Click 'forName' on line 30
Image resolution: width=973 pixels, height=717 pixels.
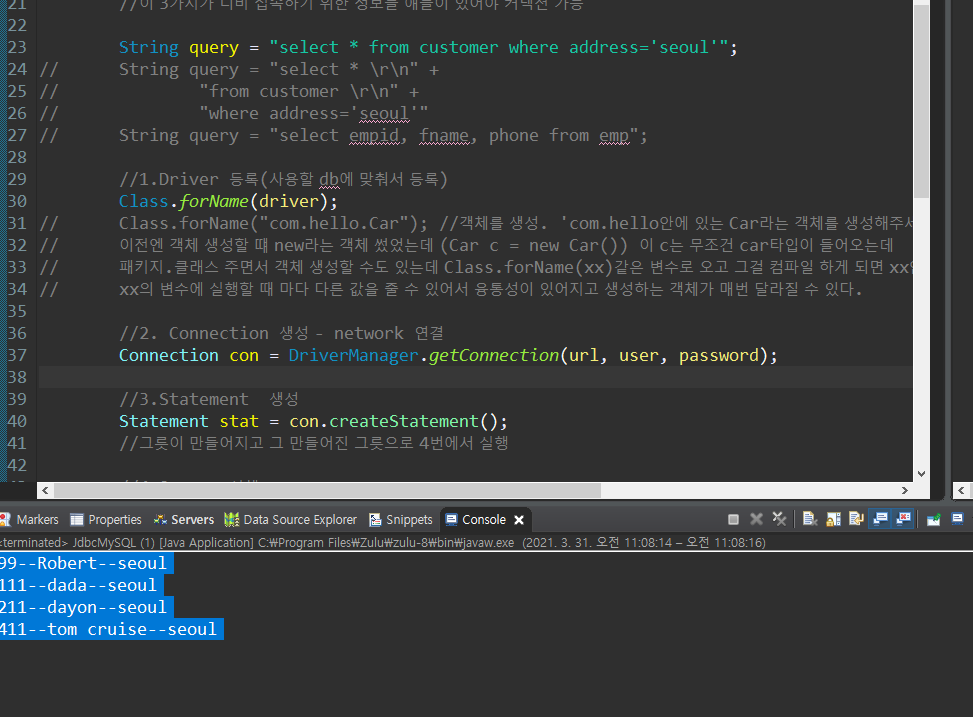tap(214, 201)
